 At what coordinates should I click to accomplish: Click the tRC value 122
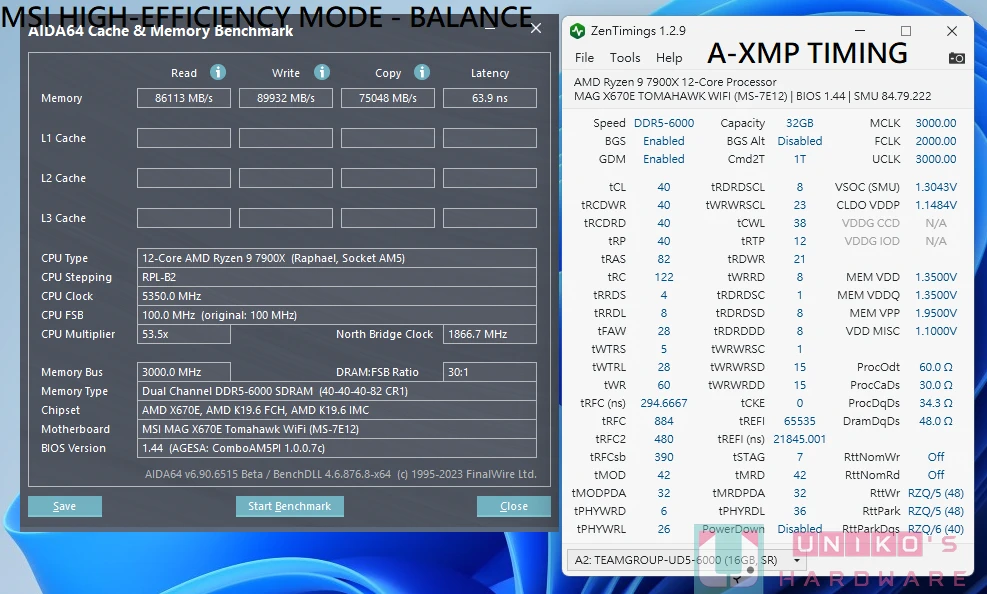pos(663,277)
